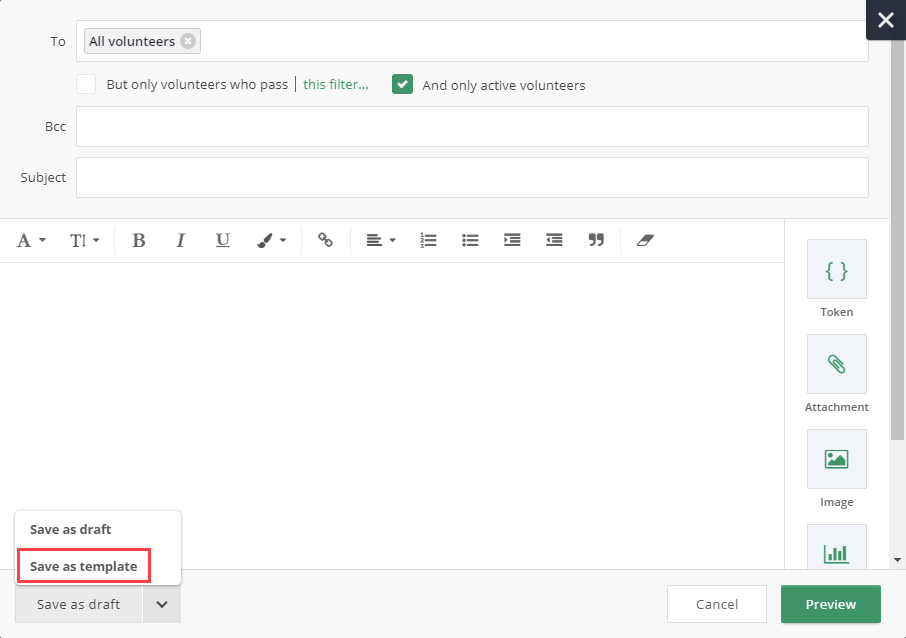Viewport: 906px width, 638px height.
Task: Insert a hyperlink using link icon
Action: 325,240
